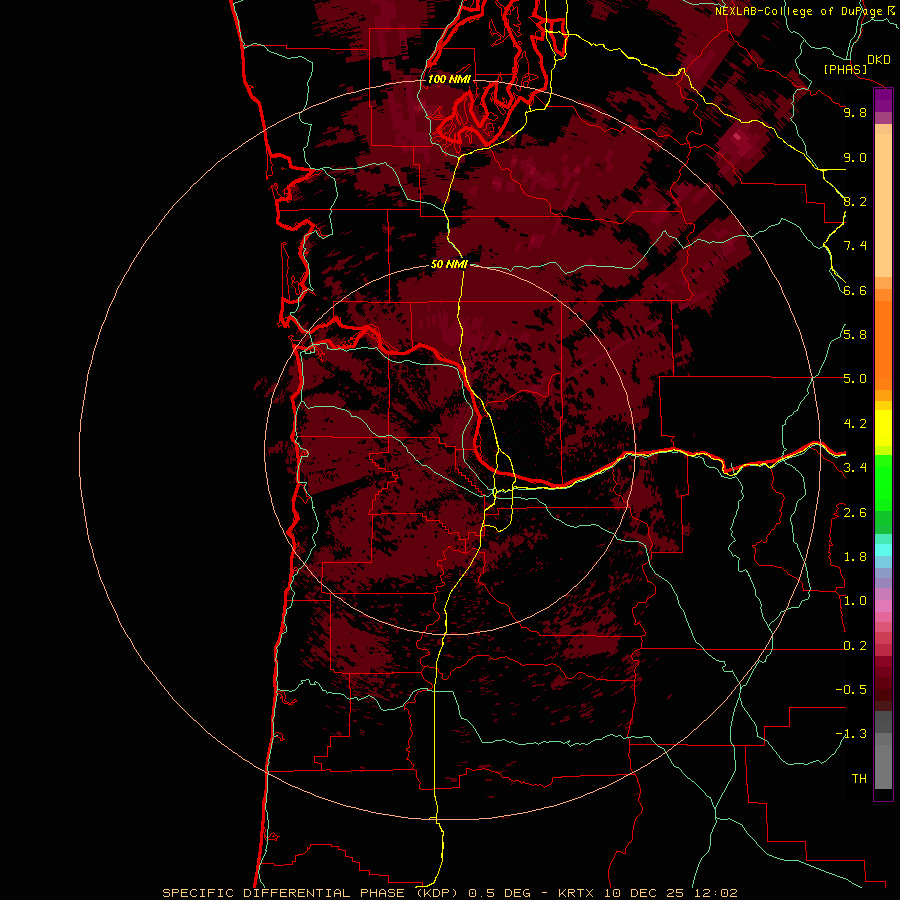Image resolution: width=900 pixels, height=900 pixels.
Task: Click the [PHAS] units label
Action: pyautogui.click(x=845, y=69)
